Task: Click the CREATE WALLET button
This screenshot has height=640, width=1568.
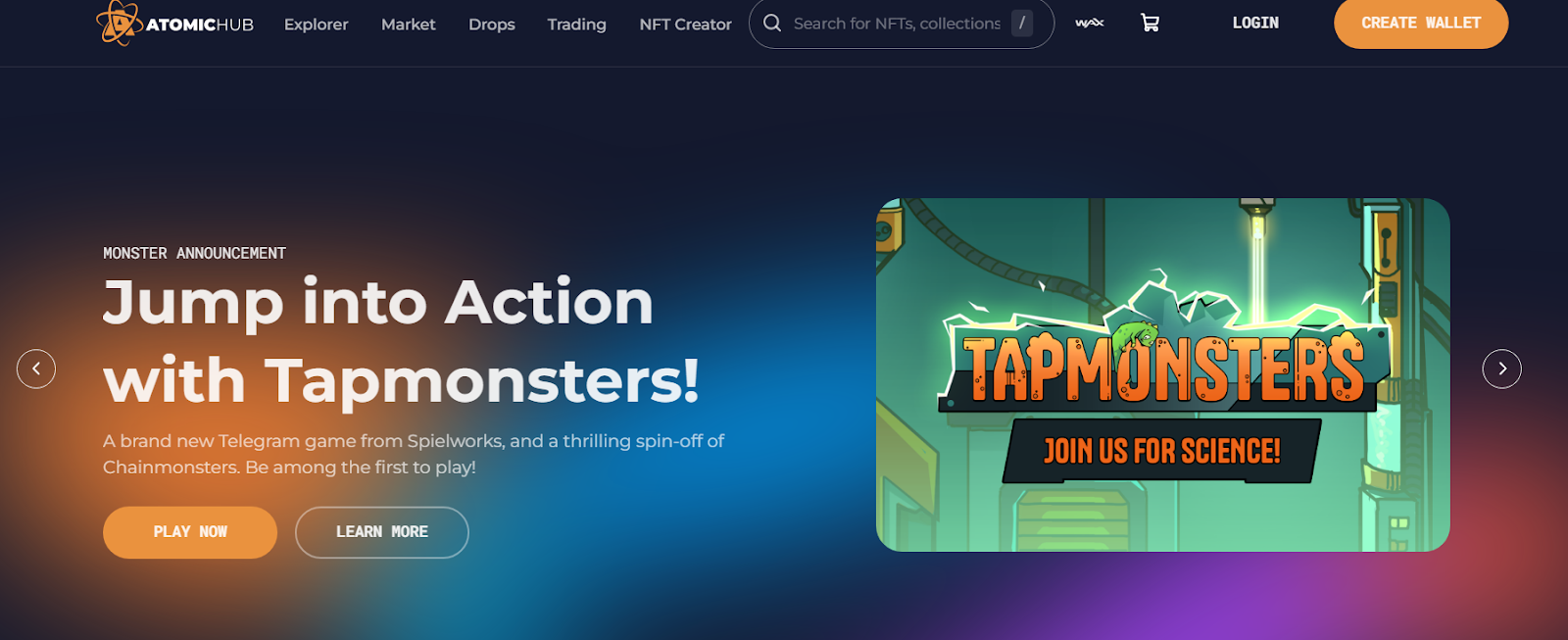Action: click(x=1421, y=23)
